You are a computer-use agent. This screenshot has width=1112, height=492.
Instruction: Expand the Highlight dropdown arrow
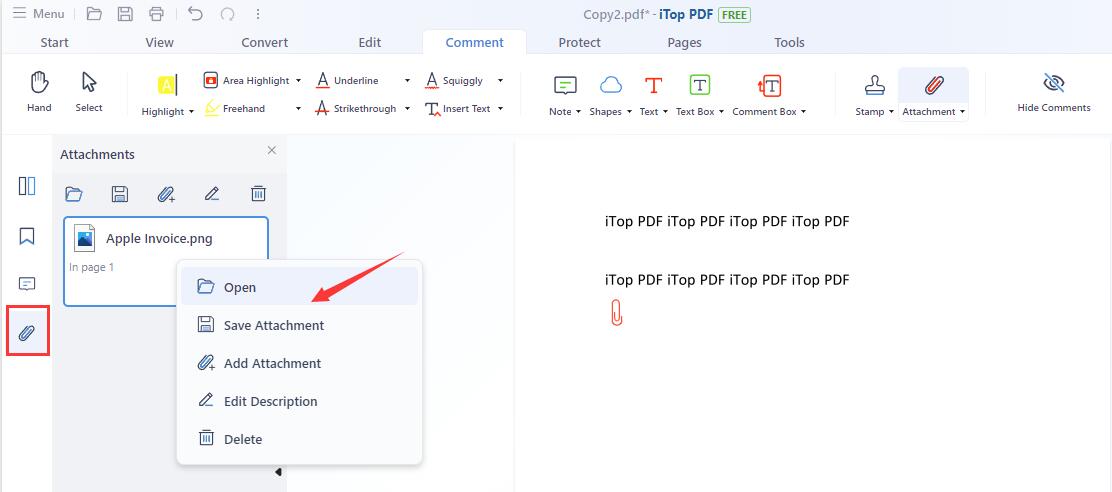(x=191, y=112)
